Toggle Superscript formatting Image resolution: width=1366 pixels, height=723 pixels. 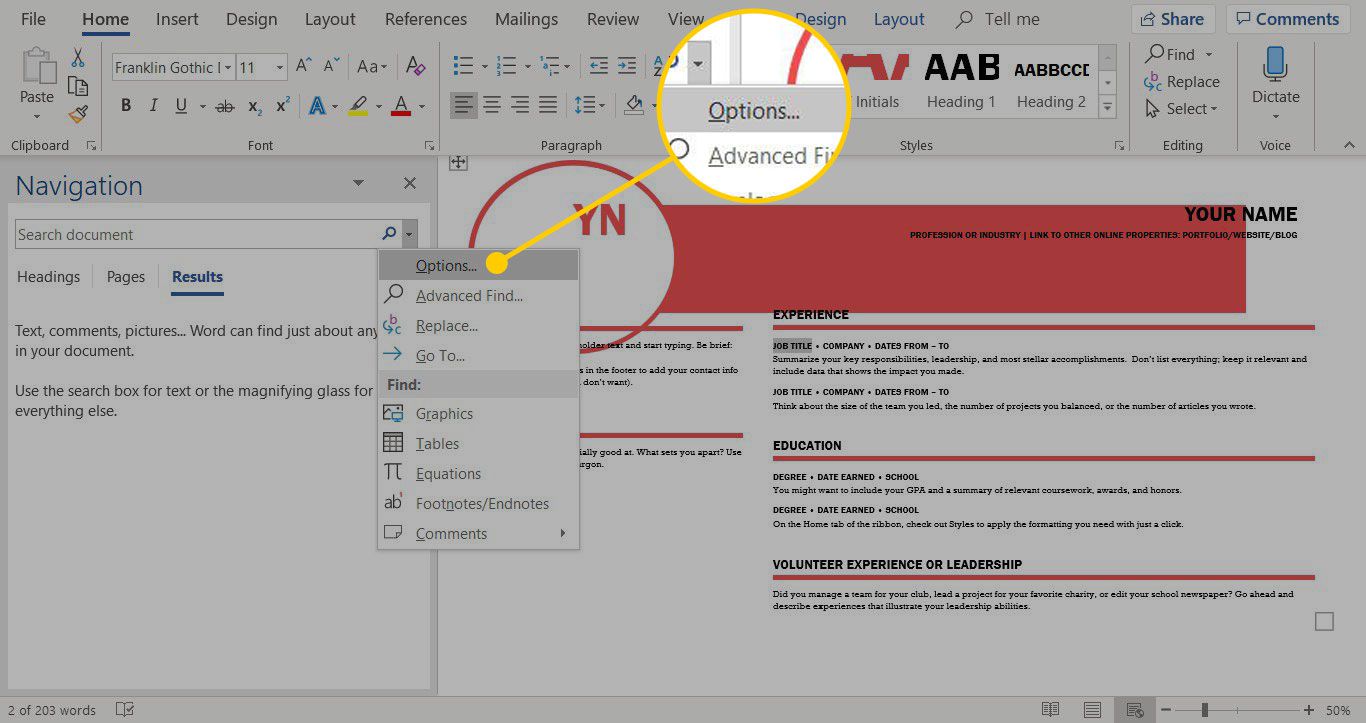283,105
